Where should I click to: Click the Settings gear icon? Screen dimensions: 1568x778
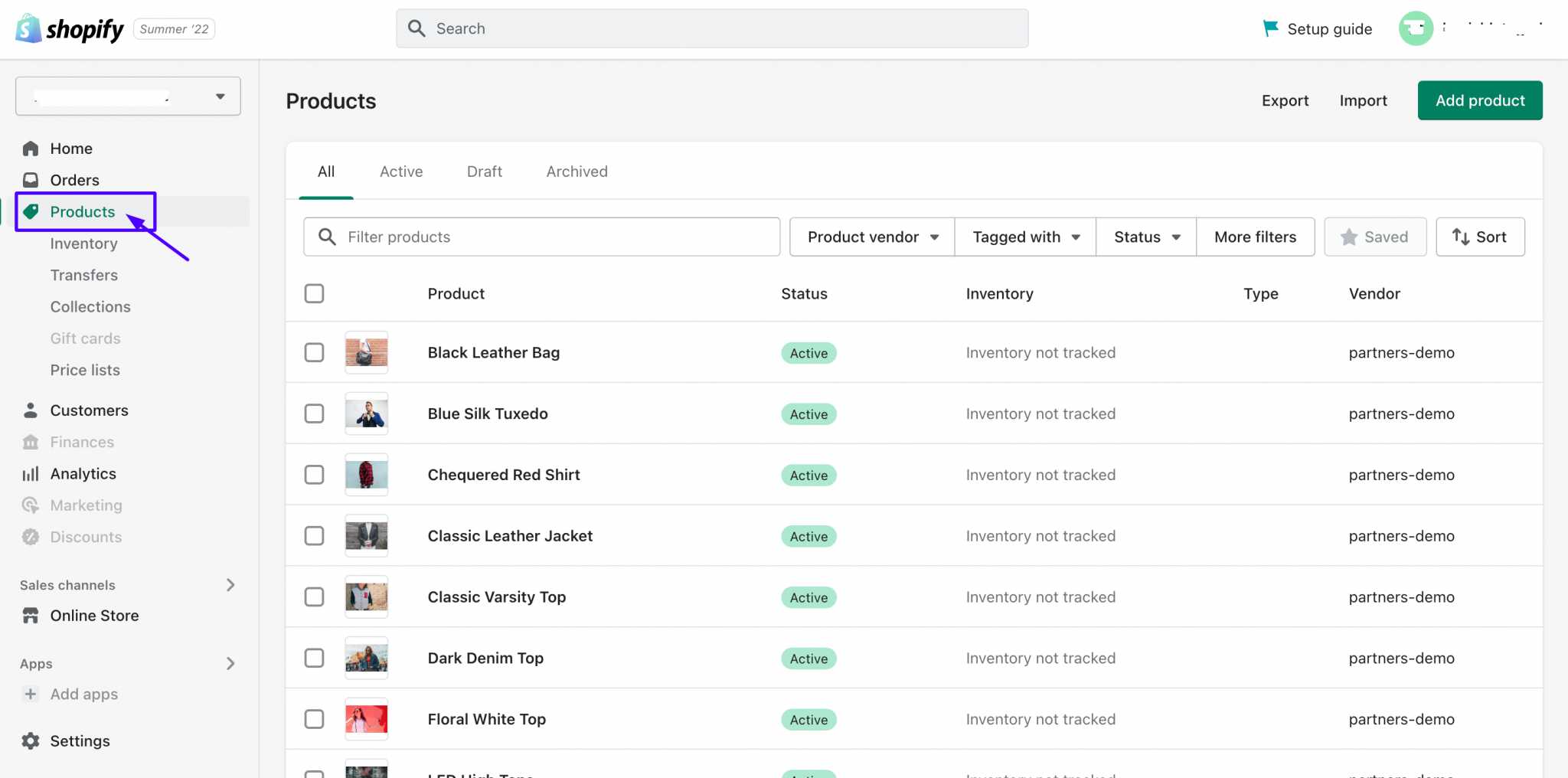pos(31,740)
